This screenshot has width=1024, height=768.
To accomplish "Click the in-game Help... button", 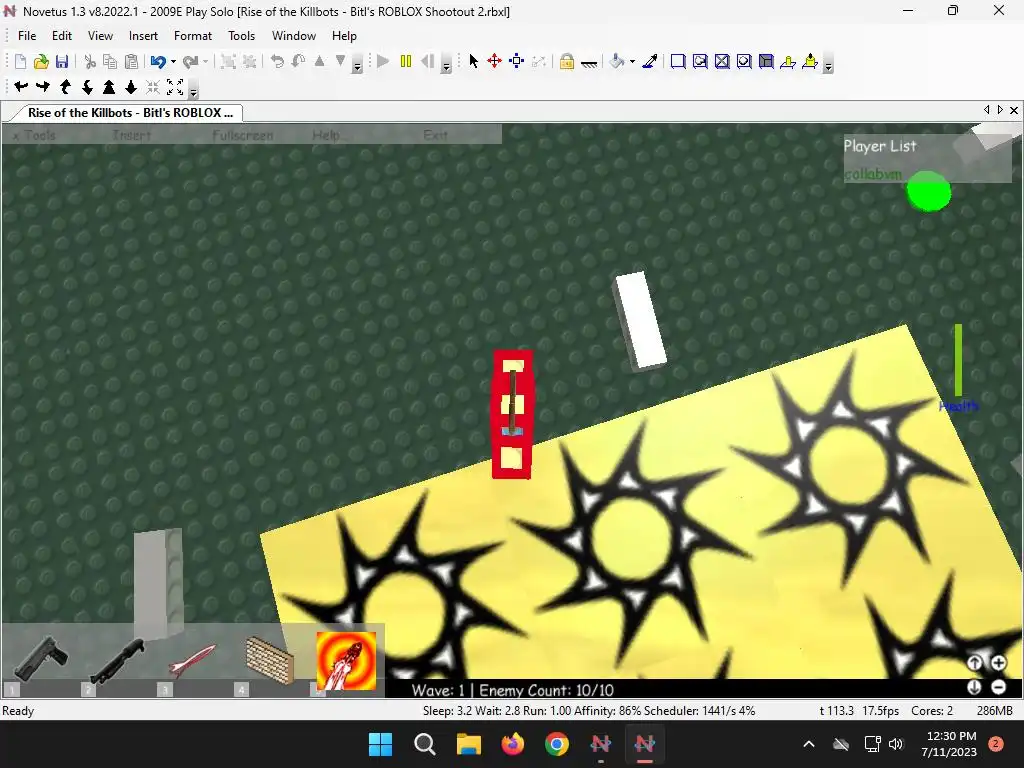I will pyautogui.click(x=328, y=135).
